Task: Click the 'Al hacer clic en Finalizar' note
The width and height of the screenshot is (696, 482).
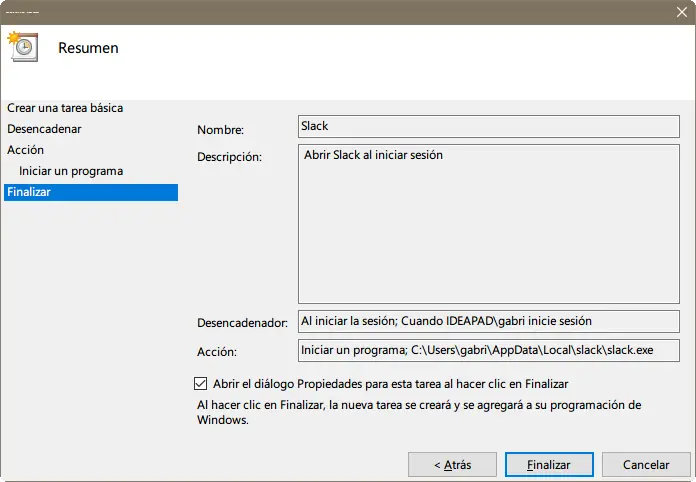Action: (x=419, y=412)
